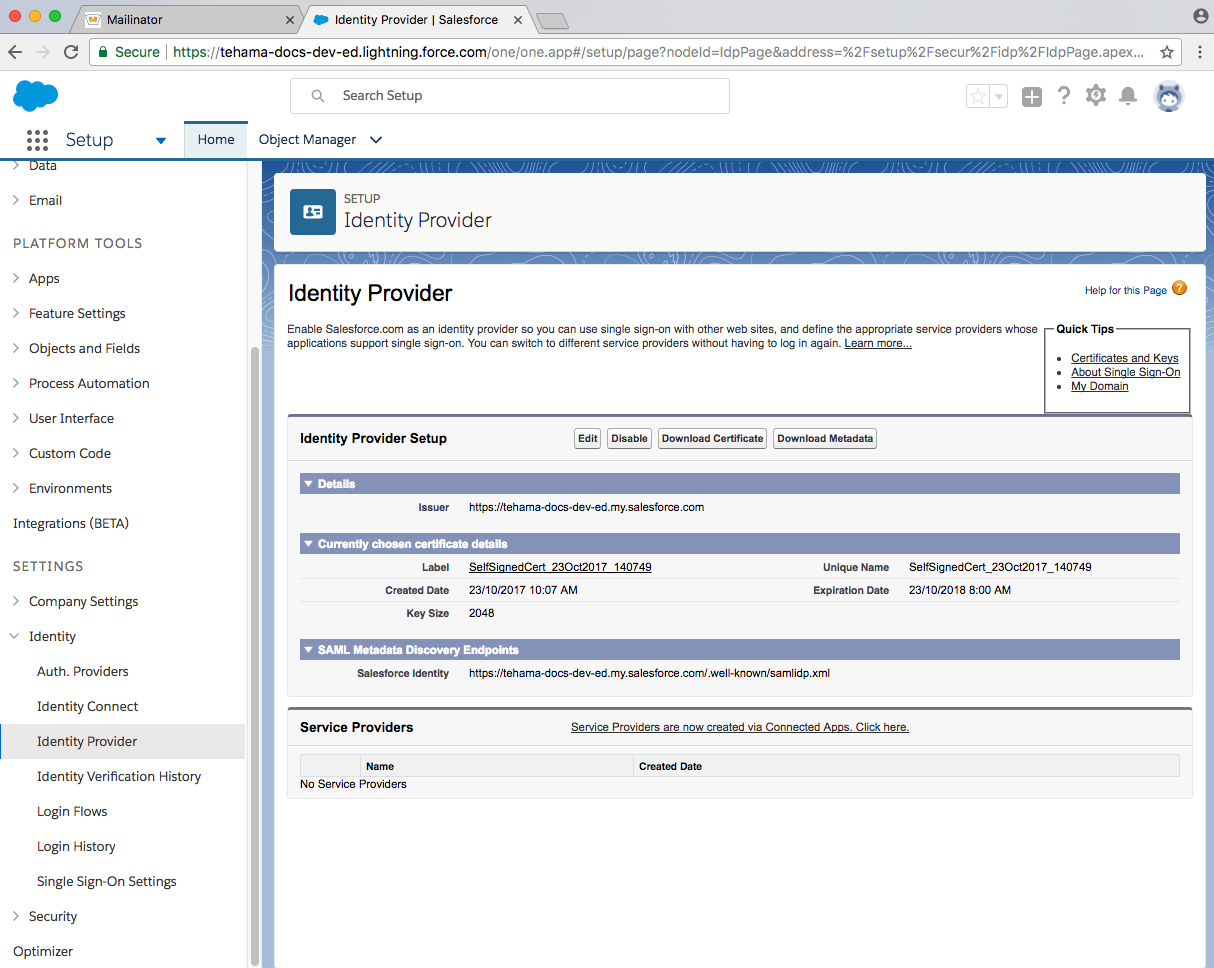Click the Salesforce cloud logo
Viewport: 1214px width, 968px height.
pos(36,96)
